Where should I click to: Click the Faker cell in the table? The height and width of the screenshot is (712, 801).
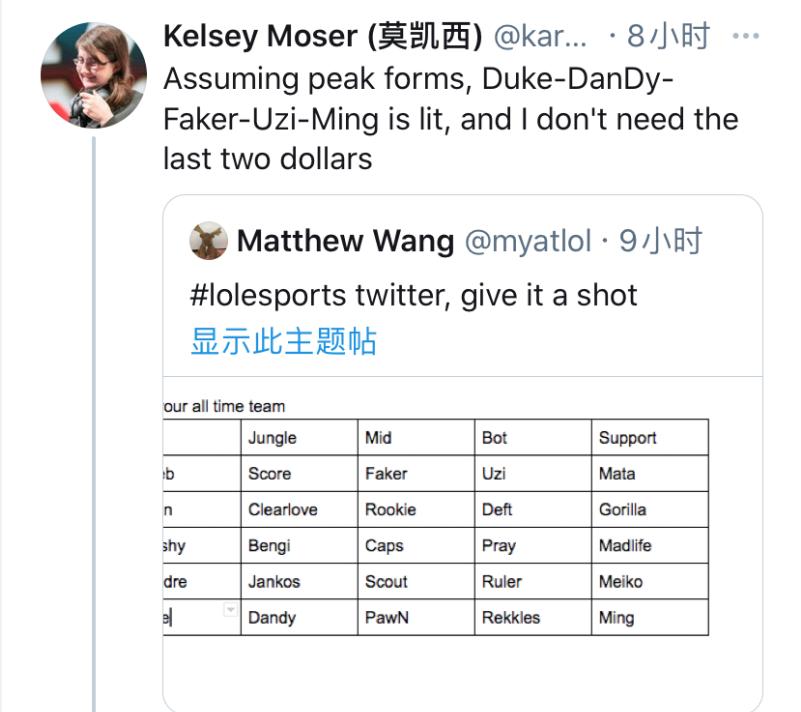[386, 474]
